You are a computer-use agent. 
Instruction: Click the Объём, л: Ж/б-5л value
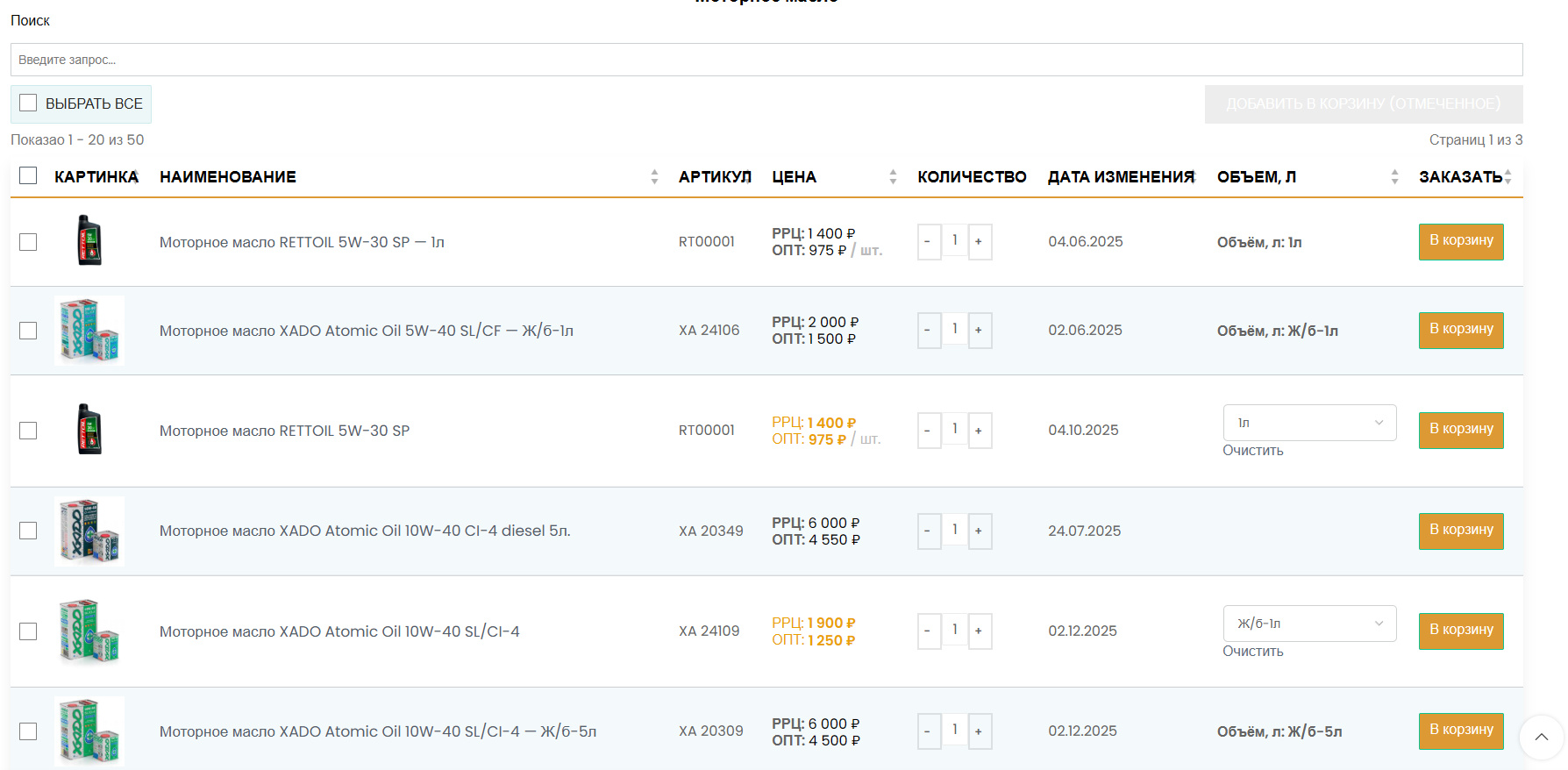pos(1279,732)
